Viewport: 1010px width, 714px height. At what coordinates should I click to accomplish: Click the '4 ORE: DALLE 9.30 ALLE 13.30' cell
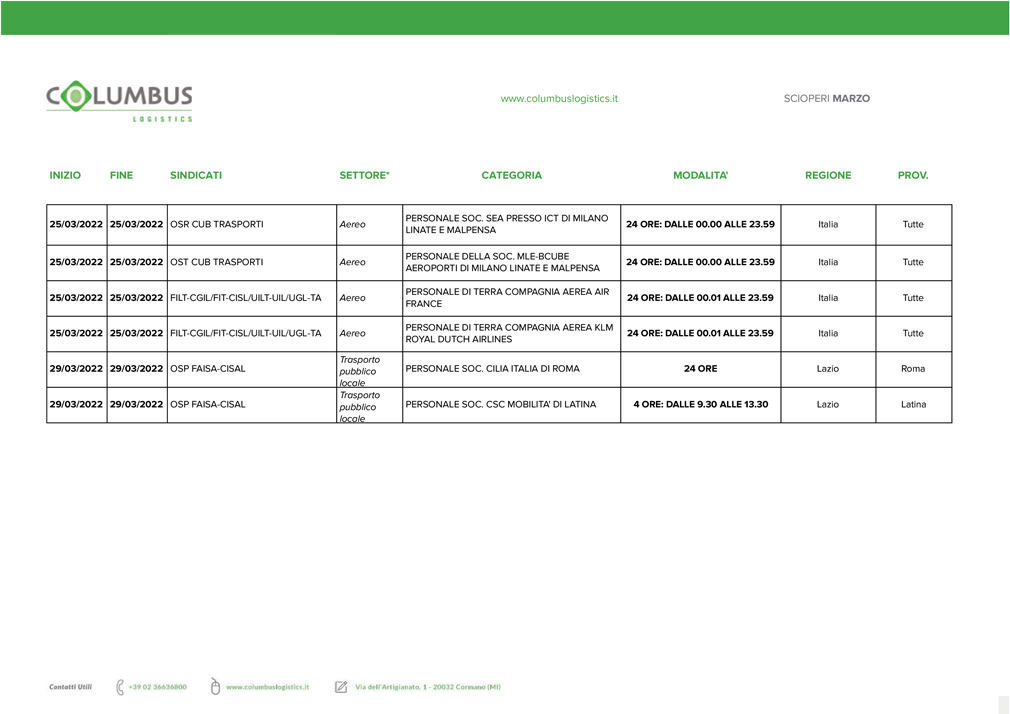tap(700, 405)
